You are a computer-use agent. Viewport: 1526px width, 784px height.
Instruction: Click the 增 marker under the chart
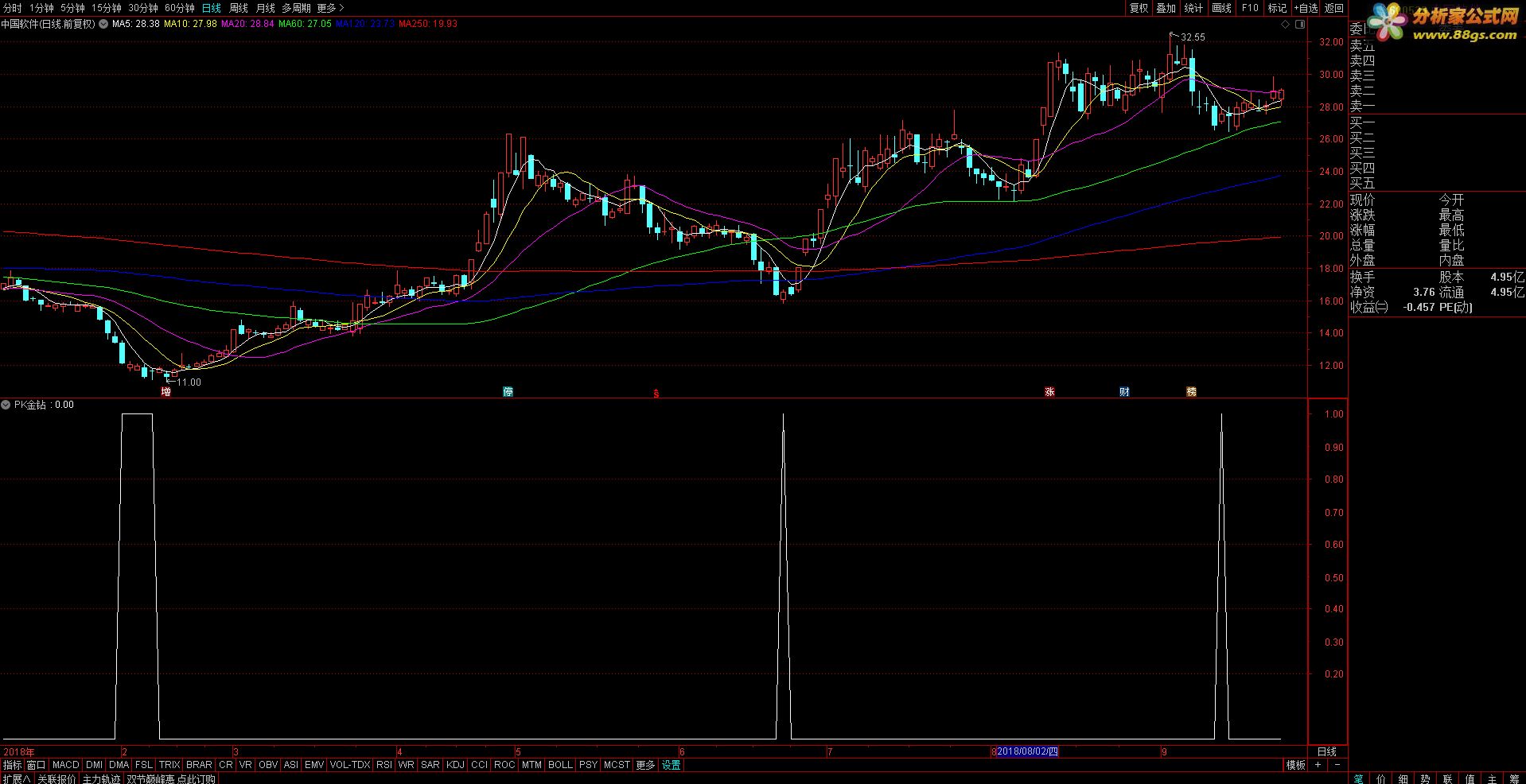click(x=165, y=391)
